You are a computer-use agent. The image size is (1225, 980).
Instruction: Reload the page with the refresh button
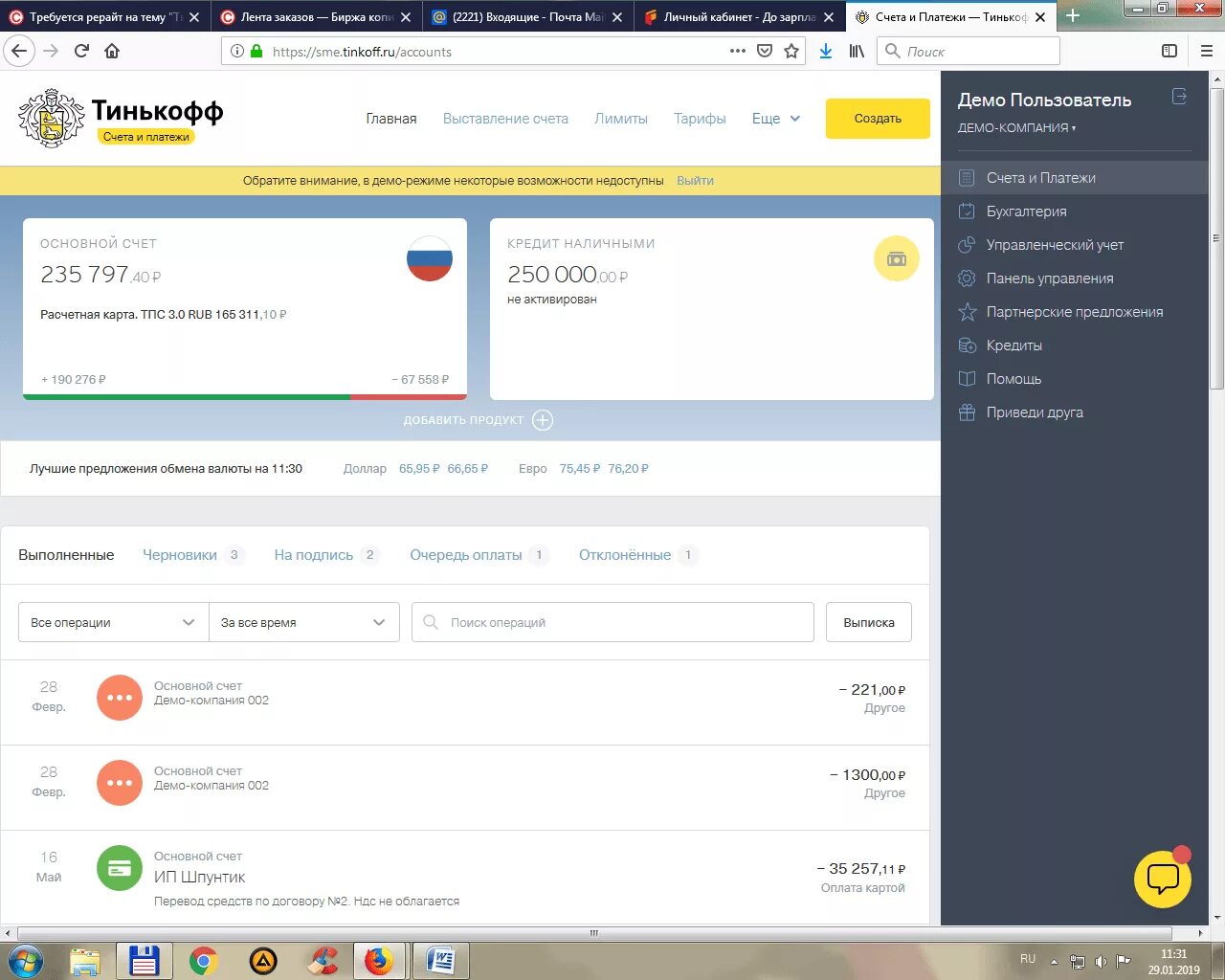(81, 51)
